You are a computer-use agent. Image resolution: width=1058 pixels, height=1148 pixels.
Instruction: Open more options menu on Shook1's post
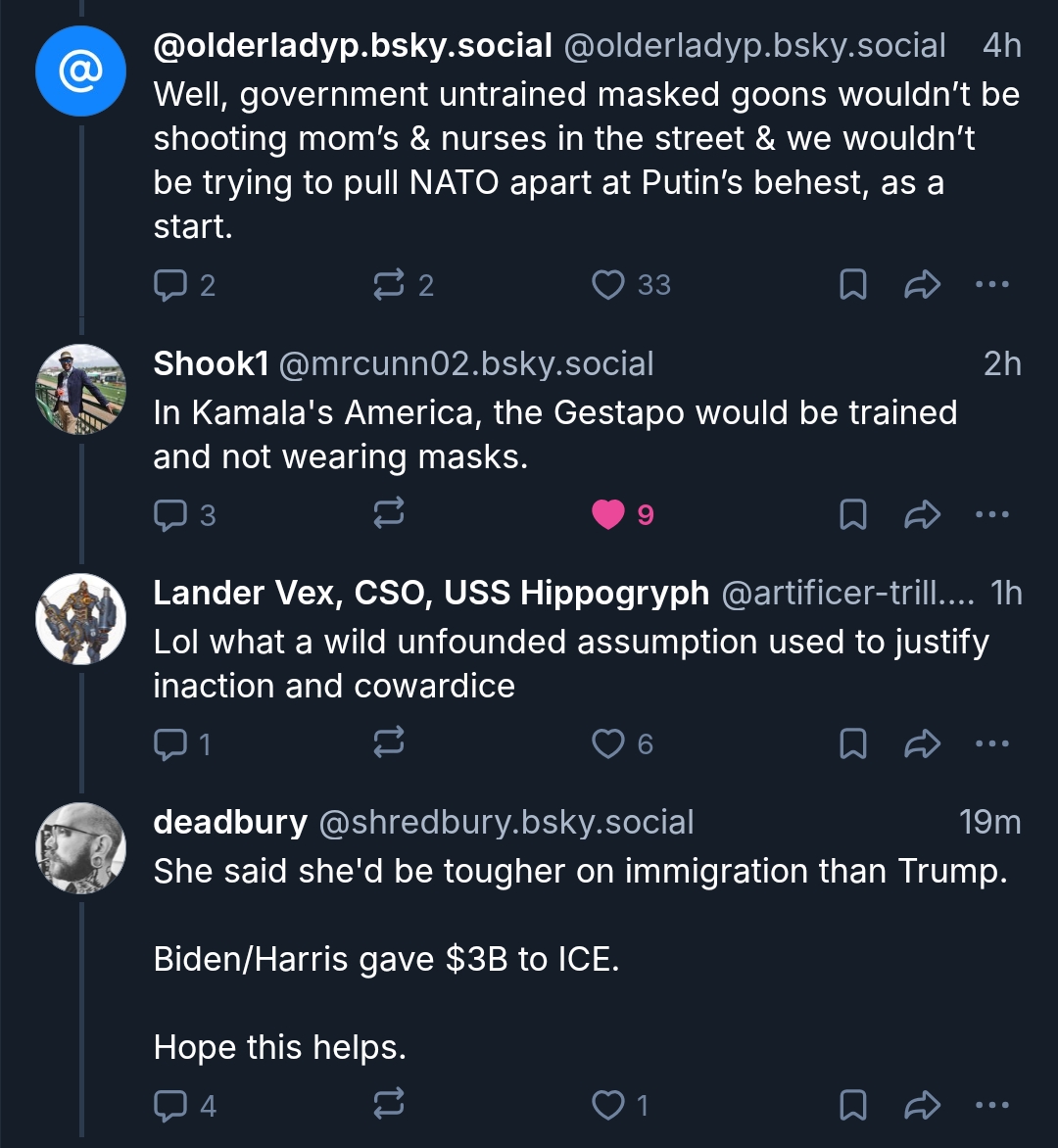coord(991,514)
